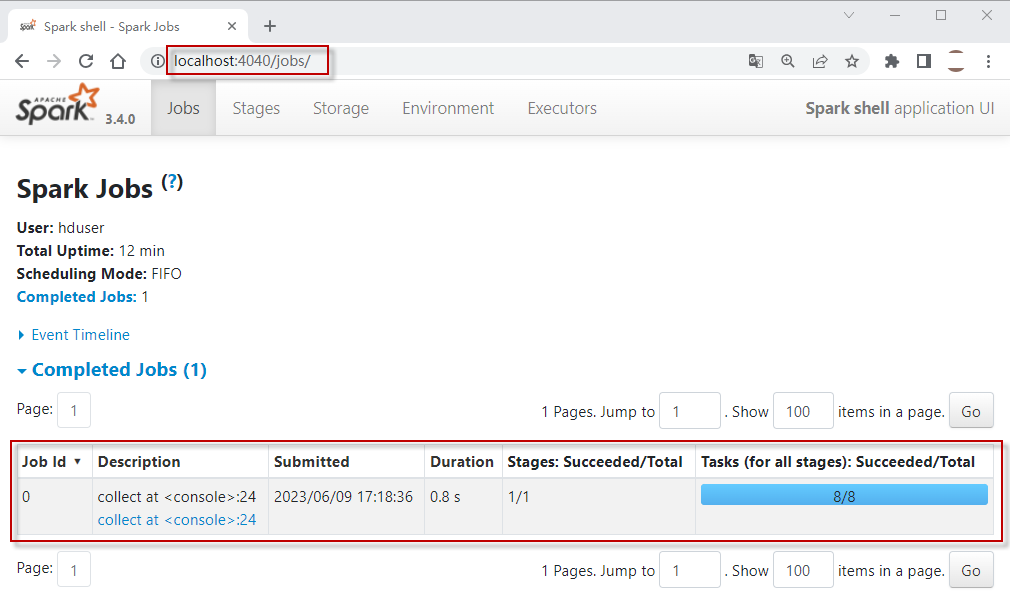Collapse the Completed Jobs section

[118, 370]
